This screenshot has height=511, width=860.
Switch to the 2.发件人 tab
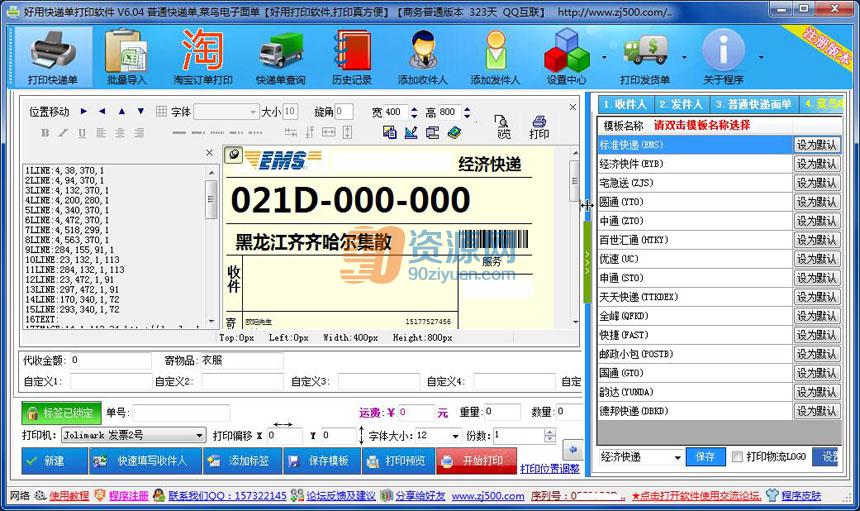[681, 104]
